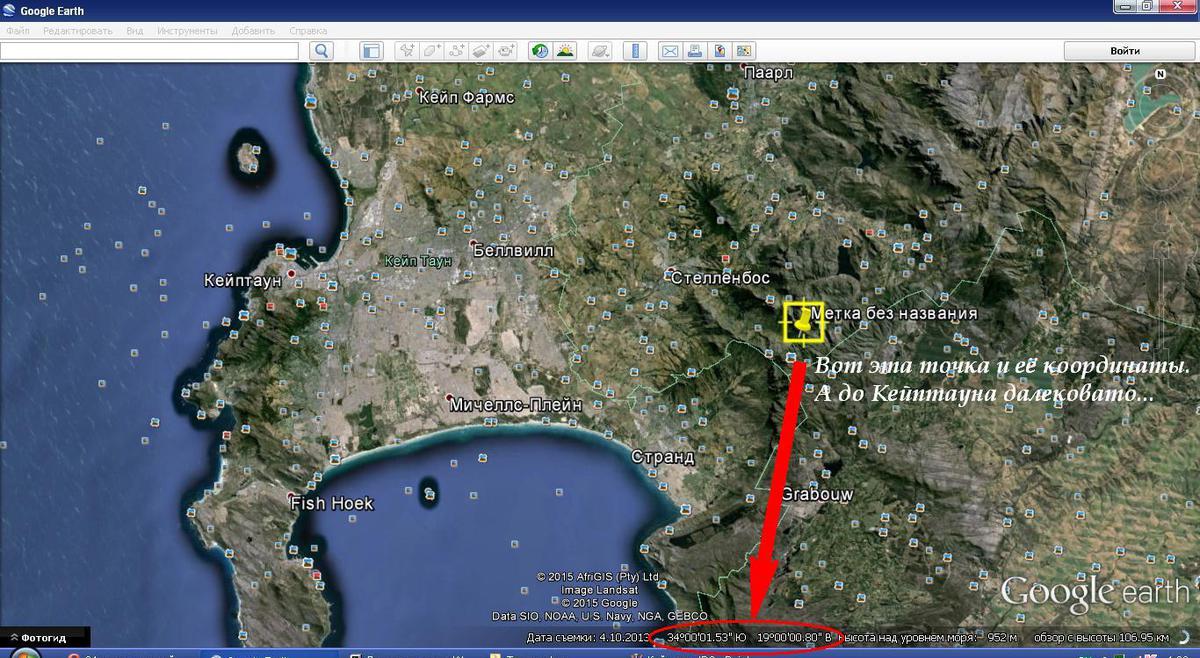Screen dimensions: 1200x658
Task: Select the ruler measurement tool
Action: click(x=635, y=50)
